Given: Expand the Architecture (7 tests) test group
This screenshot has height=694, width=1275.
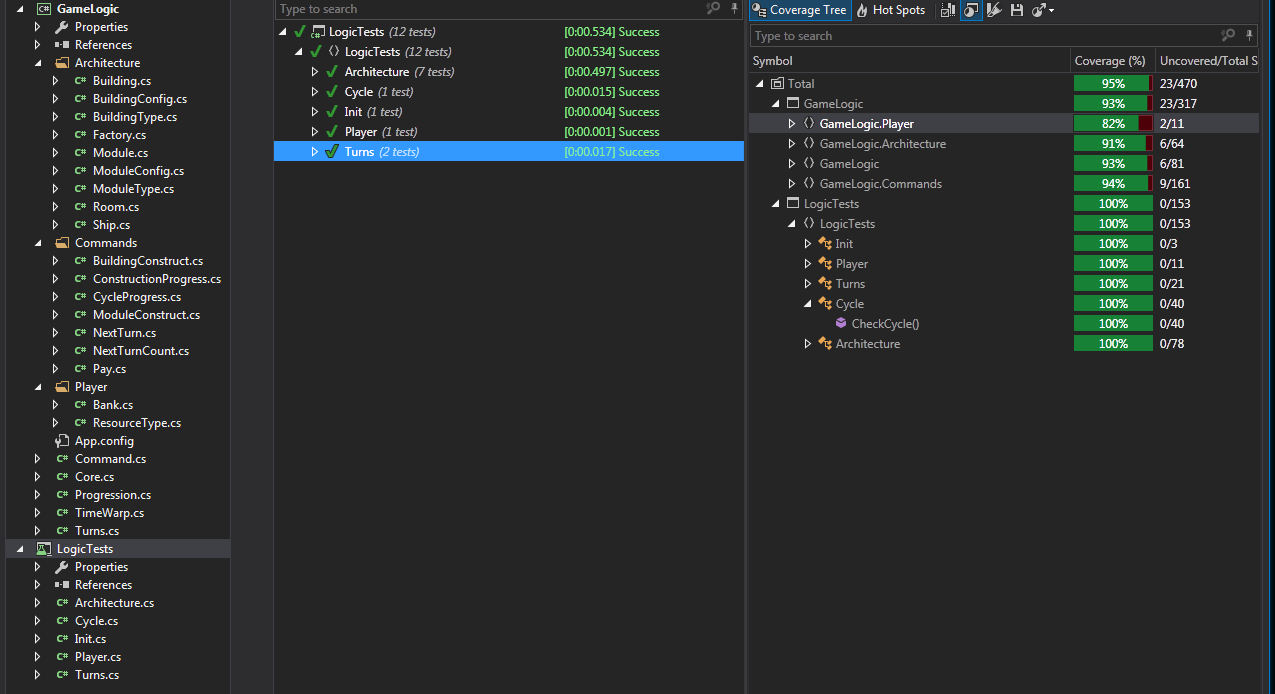Looking at the screenshot, I should (315, 72).
